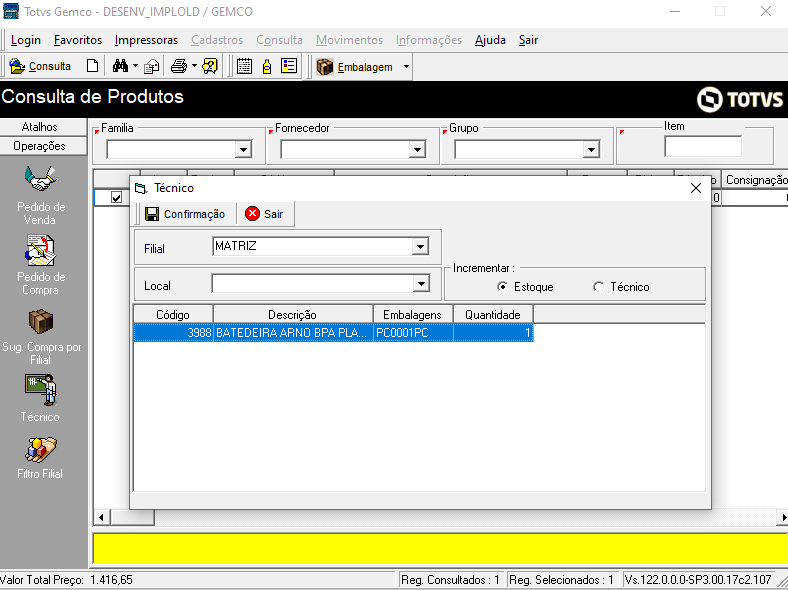
Task: Click the horizontal scrollbar left arrow
Action: [102, 517]
